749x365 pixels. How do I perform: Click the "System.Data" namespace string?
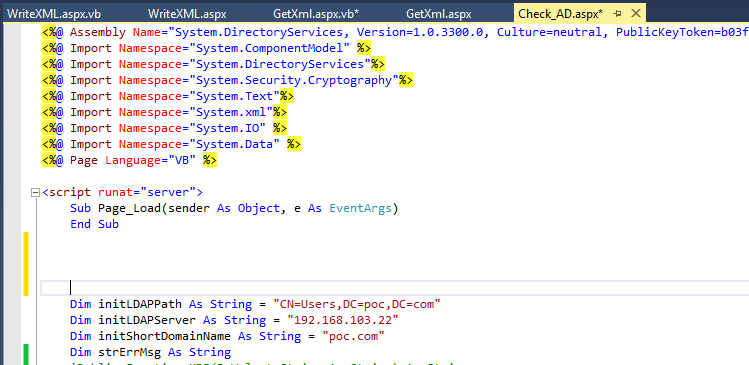235,144
